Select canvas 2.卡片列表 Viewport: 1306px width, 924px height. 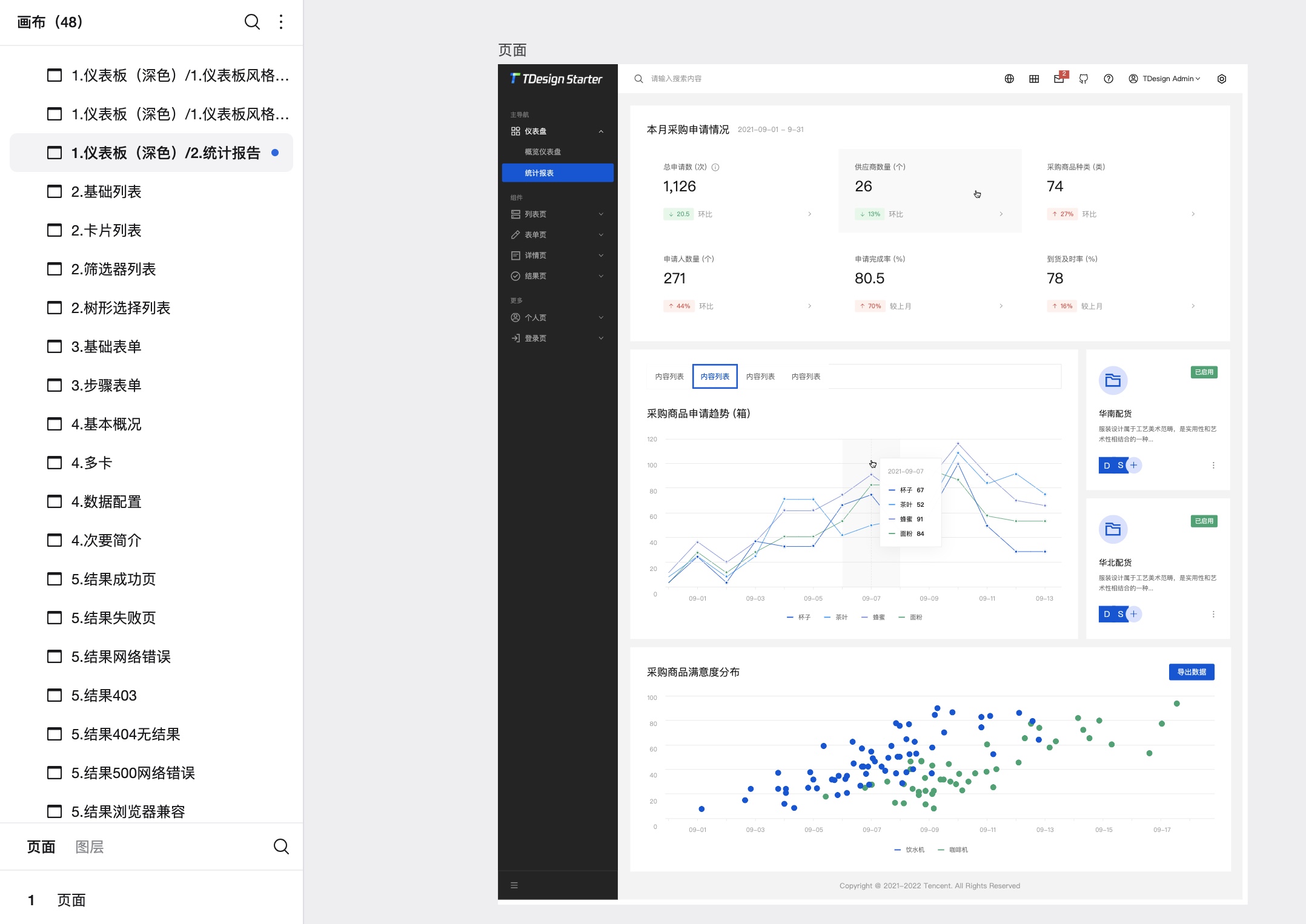(x=151, y=230)
